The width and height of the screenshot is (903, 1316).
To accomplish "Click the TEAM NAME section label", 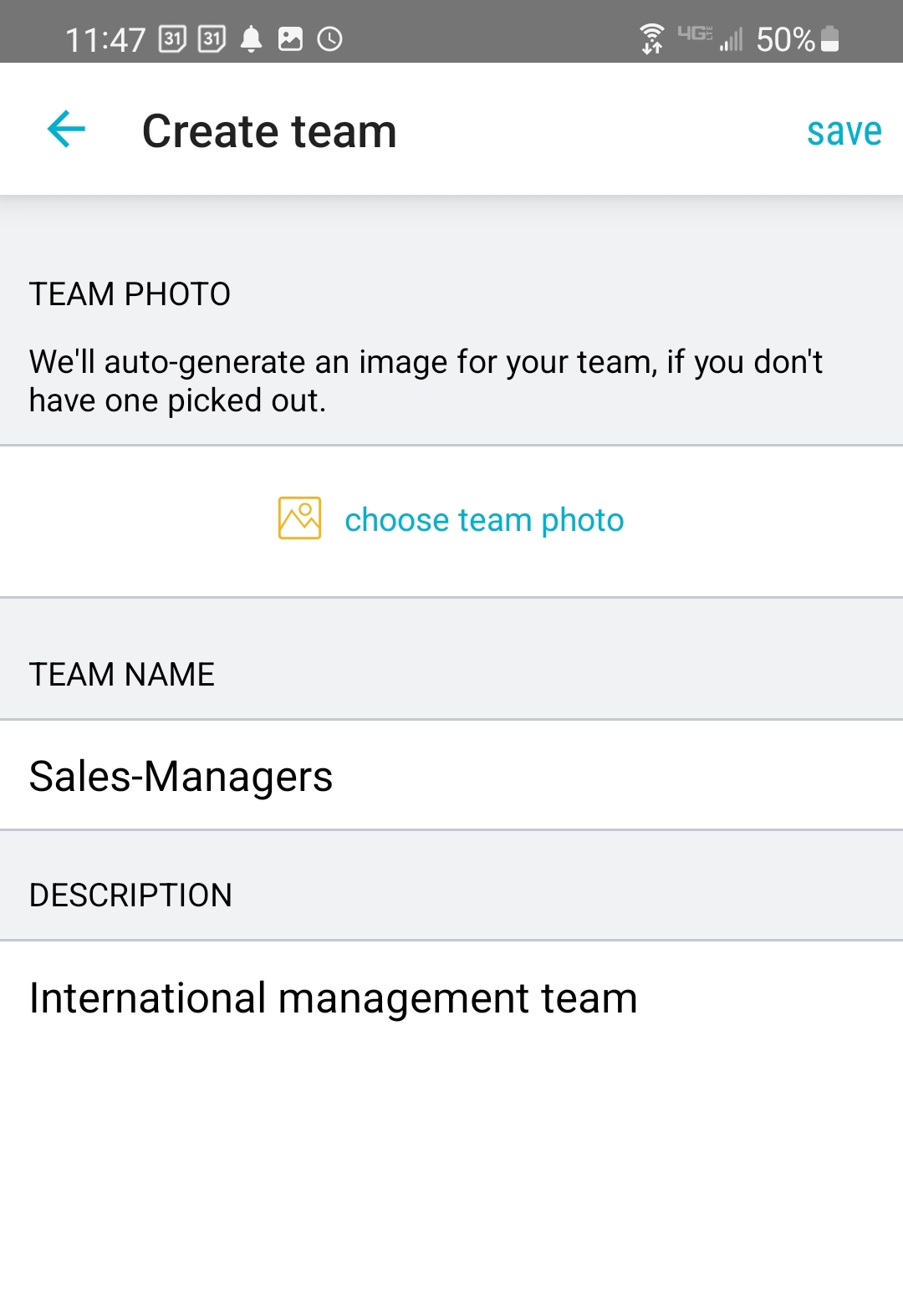I will pos(122,675).
